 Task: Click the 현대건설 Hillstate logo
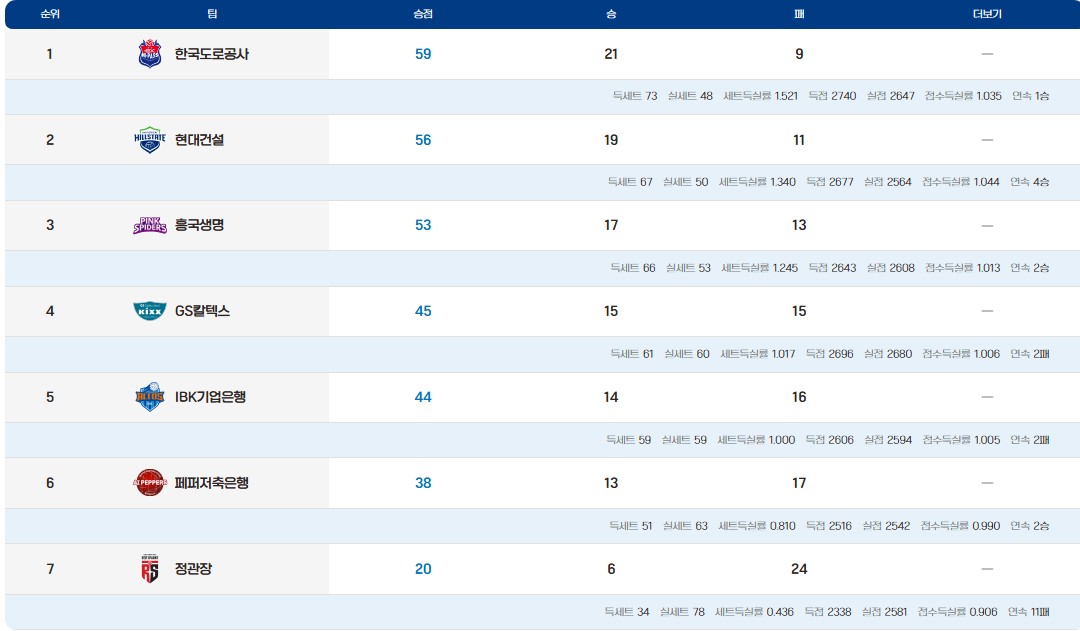149,140
